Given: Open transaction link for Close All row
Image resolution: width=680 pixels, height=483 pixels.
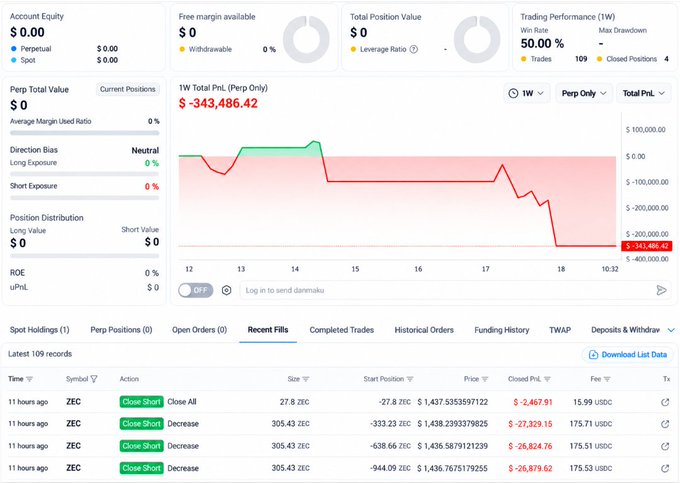Looking at the screenshot, I should tap(665, 402).
